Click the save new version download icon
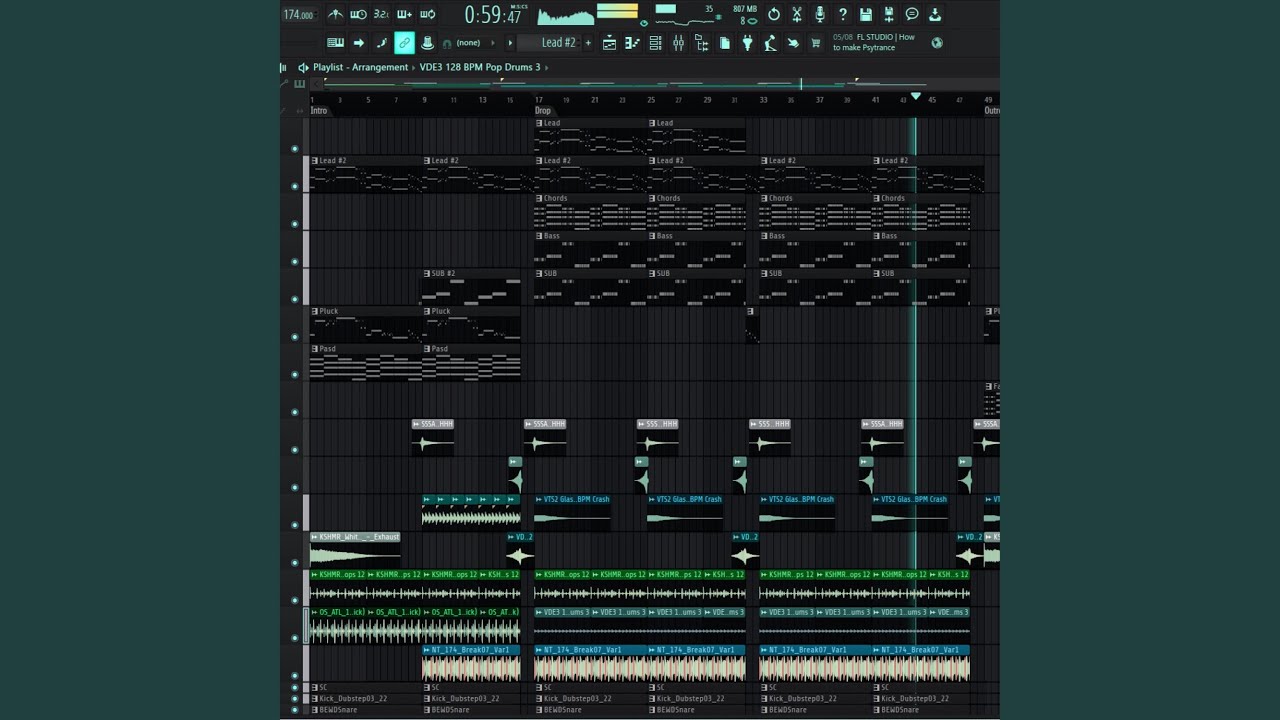The height and width of the screenshot is (720, 1280). (x=935, y=14)
